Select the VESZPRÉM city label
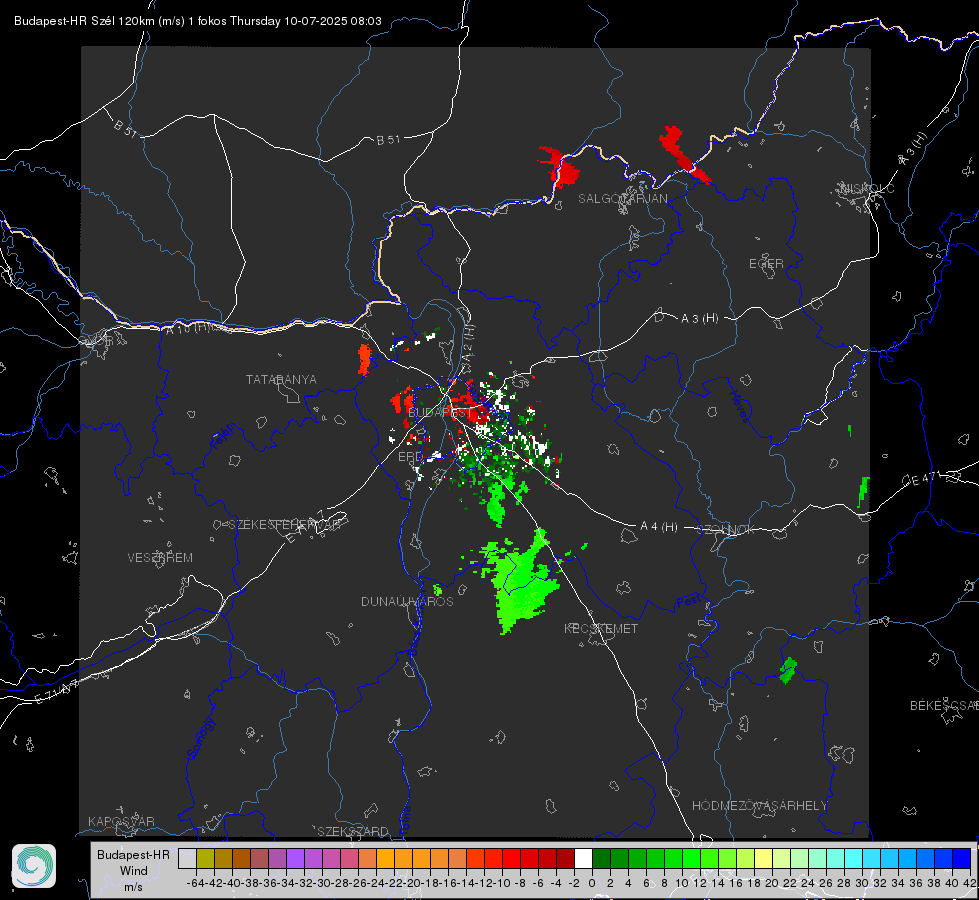979x900 pixels. (x=160, y=558)
